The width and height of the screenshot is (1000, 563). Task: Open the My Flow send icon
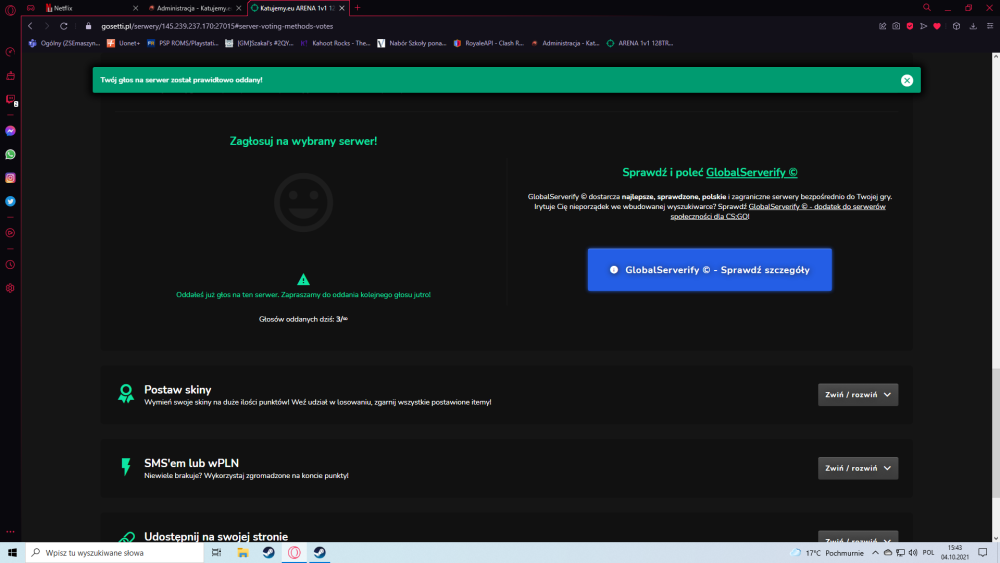(x=923, y=26)
